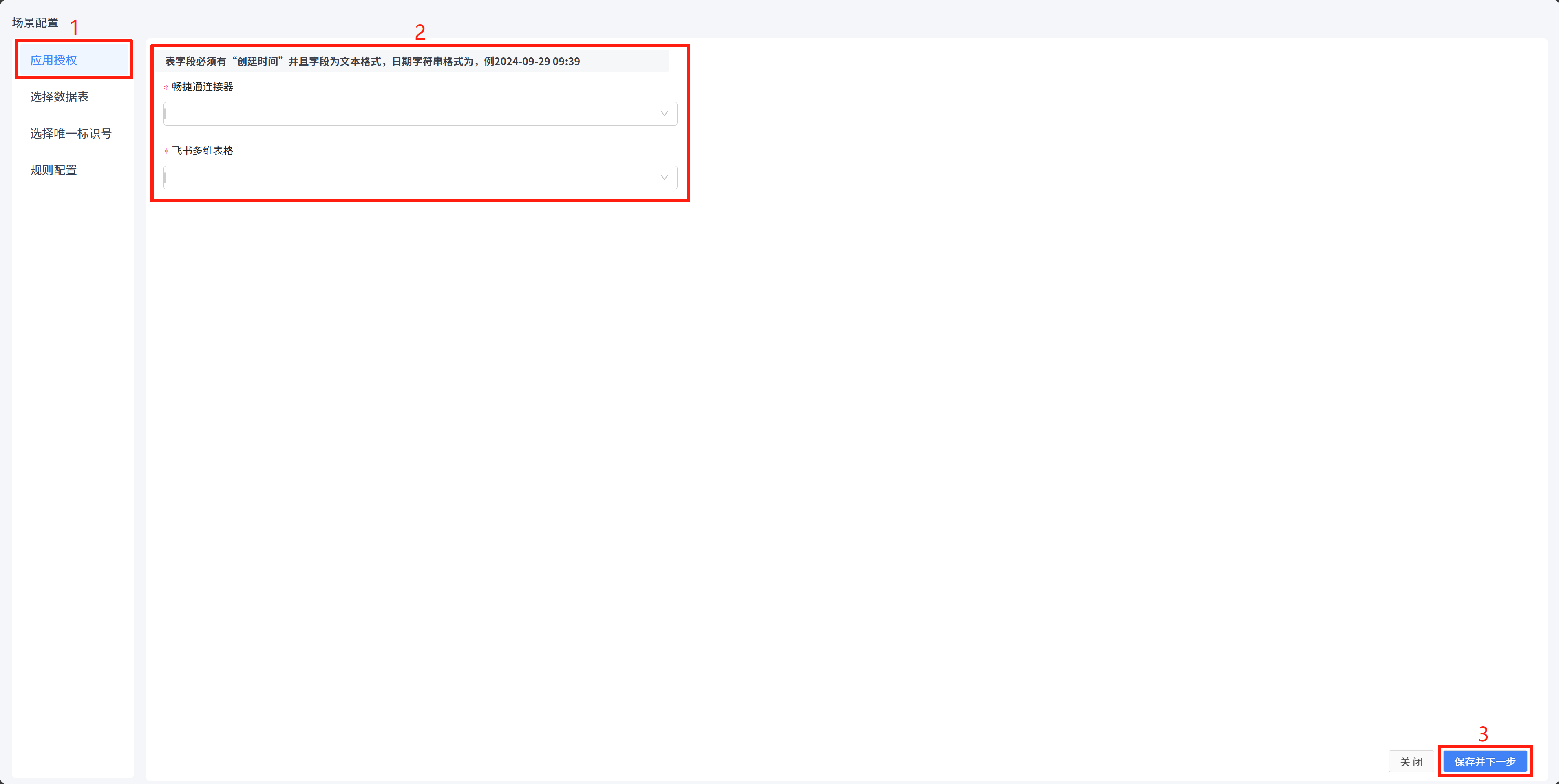Image resolution: width=1559 pixels, height=784 pixels.
Task: Expand the 畅捷通连接器 dropdown arrow
Action: (x=664, y=114)
